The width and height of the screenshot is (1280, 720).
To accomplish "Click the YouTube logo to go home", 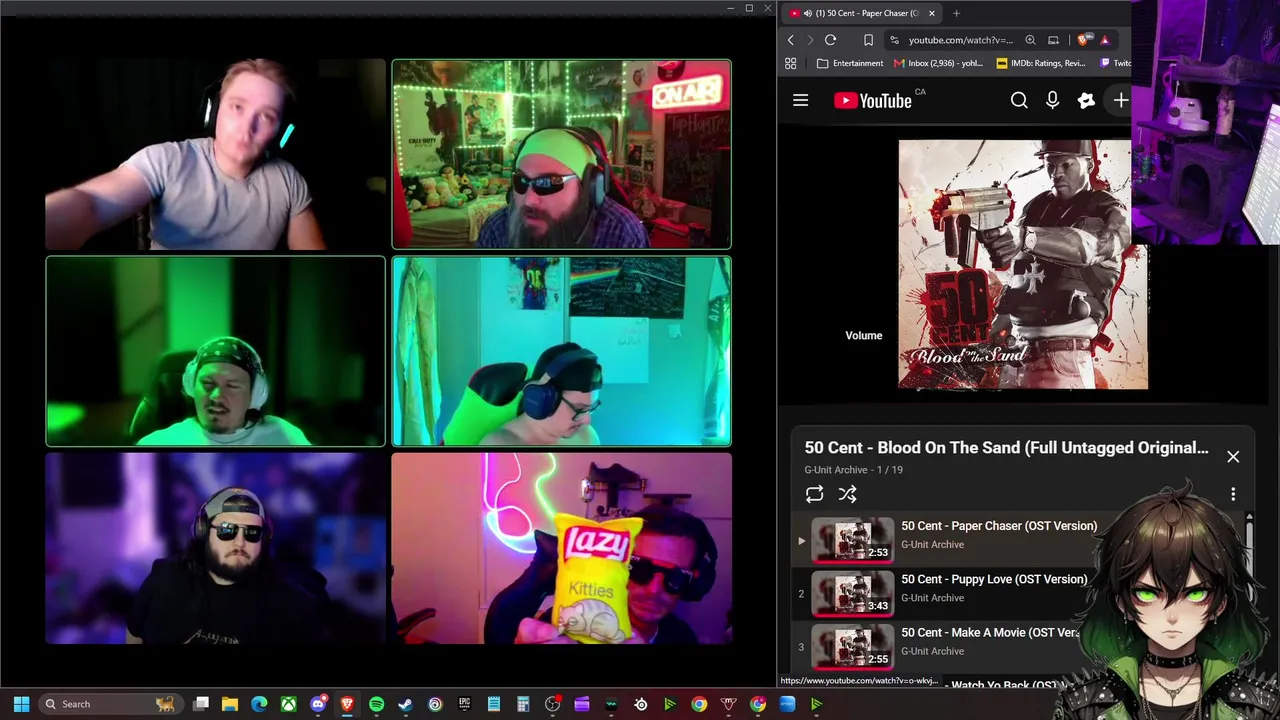I will pos(873,100).
